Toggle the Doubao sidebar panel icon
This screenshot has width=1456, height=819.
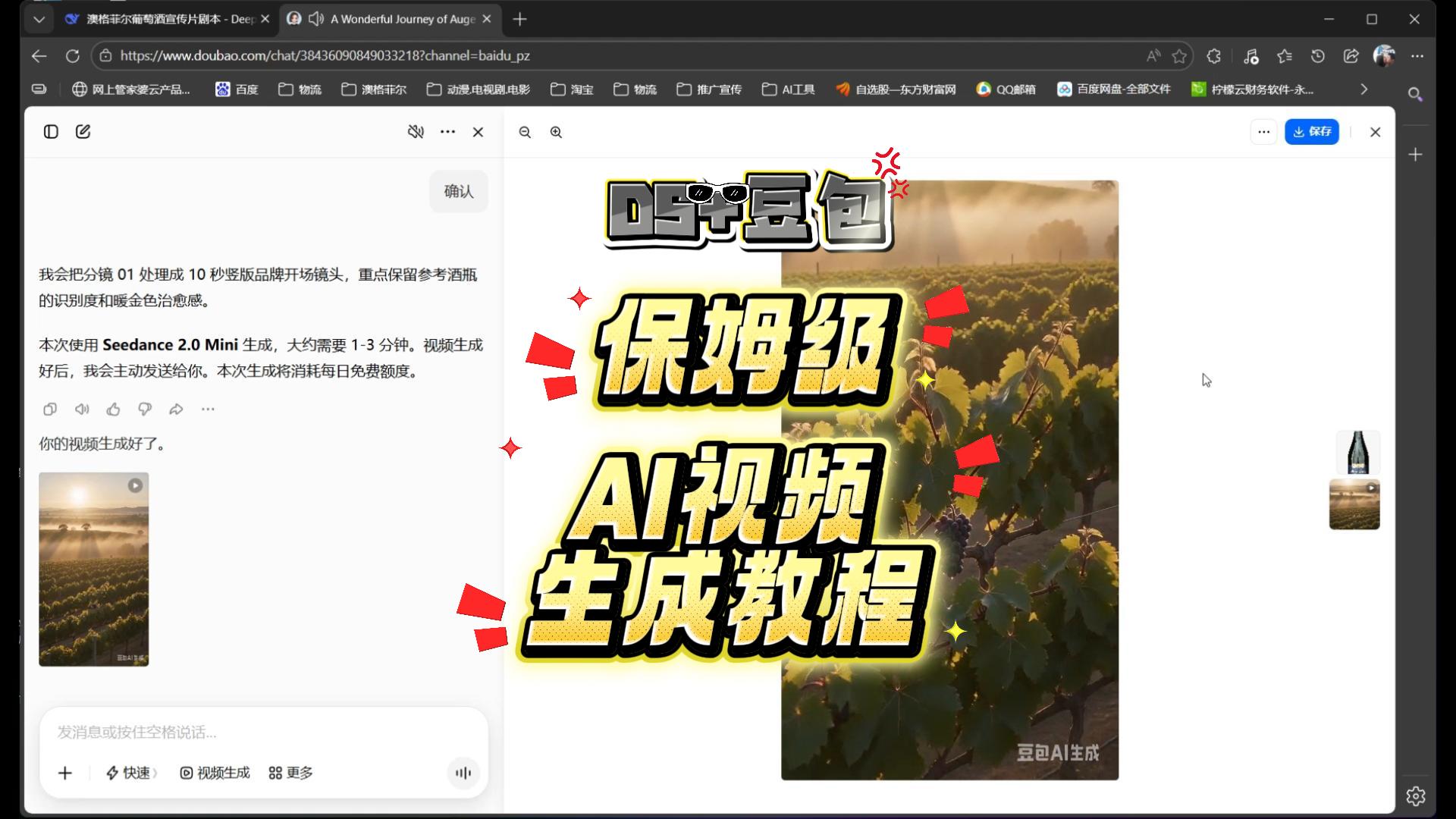(x=51, y=132)
